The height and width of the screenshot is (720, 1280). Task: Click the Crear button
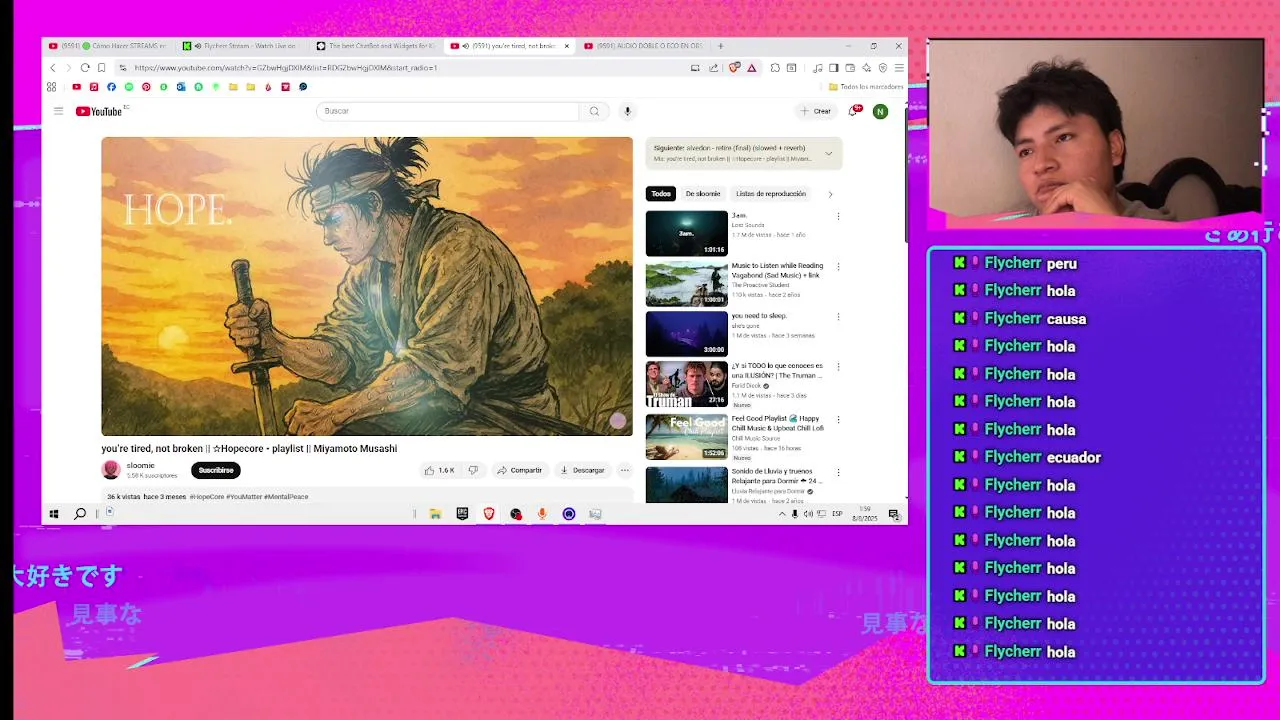pos(816,111)
